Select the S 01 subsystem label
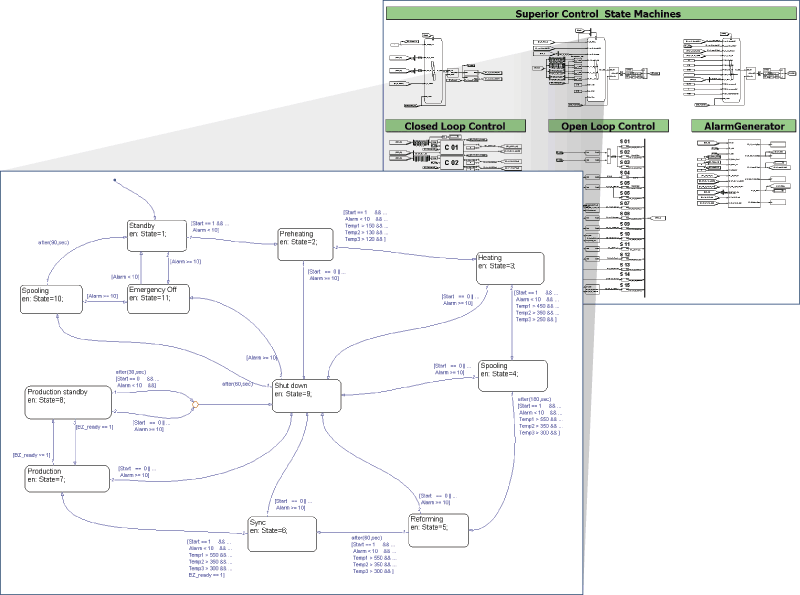Screen dimensions: 800x595 tap(625, 141)
